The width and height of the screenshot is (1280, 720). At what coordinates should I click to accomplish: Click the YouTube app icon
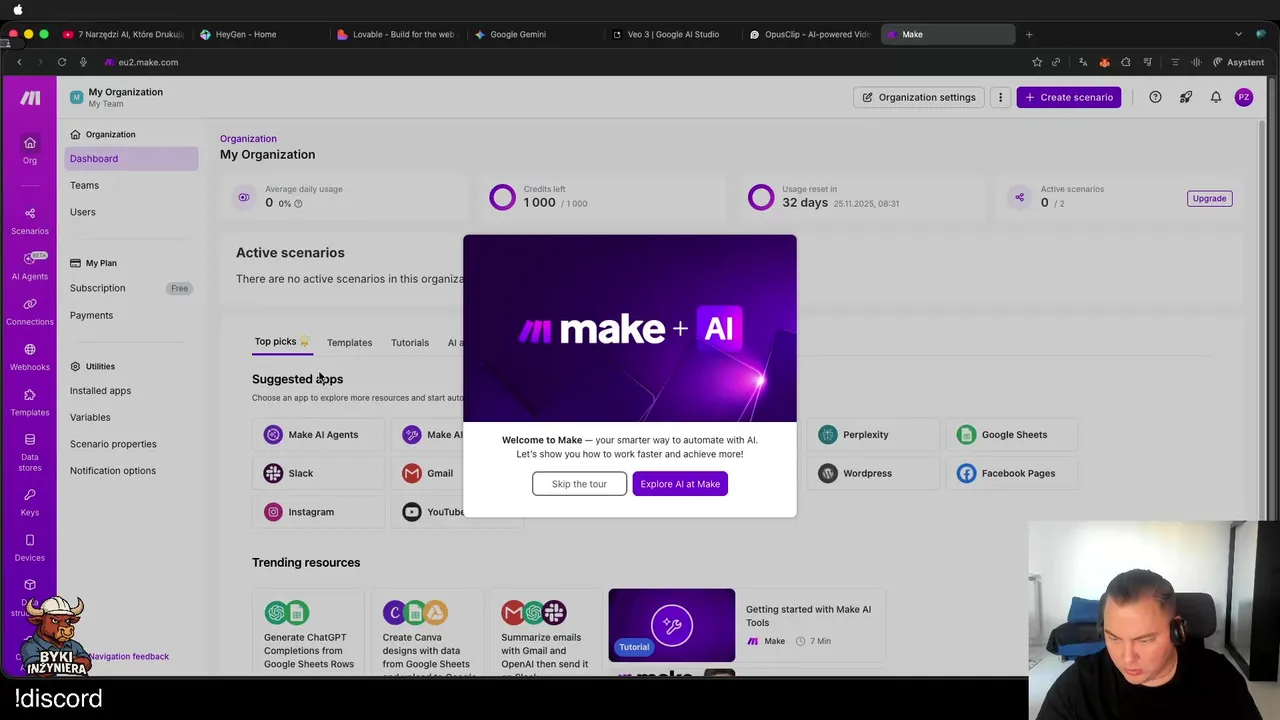click(x=412, y=512)
